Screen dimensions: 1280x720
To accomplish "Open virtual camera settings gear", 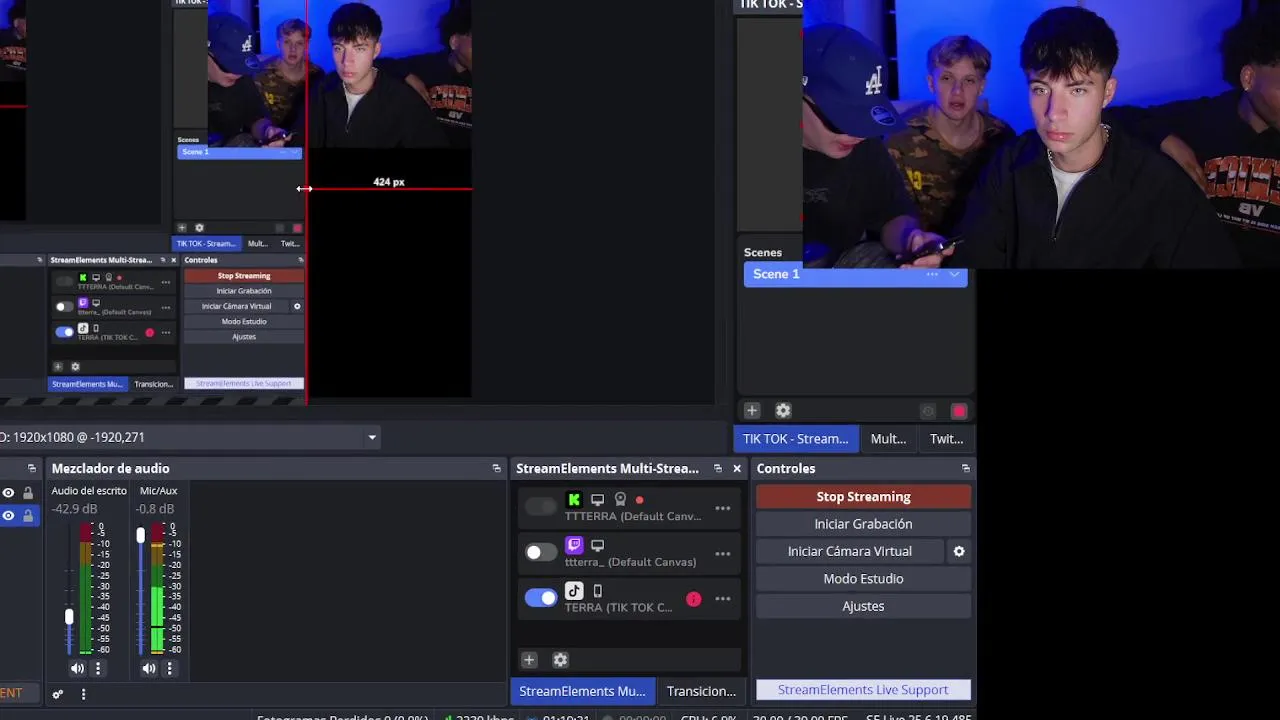I will (x=958, y=551).
